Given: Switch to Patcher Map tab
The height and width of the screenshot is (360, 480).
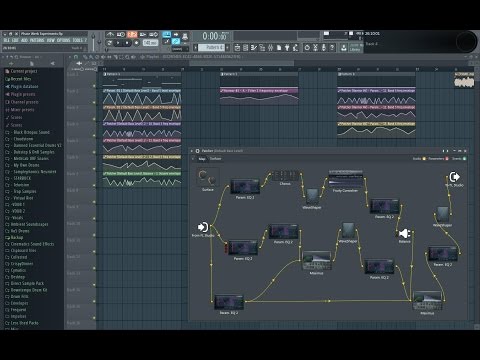Looking at the screenshot, I should coord(202,159).
